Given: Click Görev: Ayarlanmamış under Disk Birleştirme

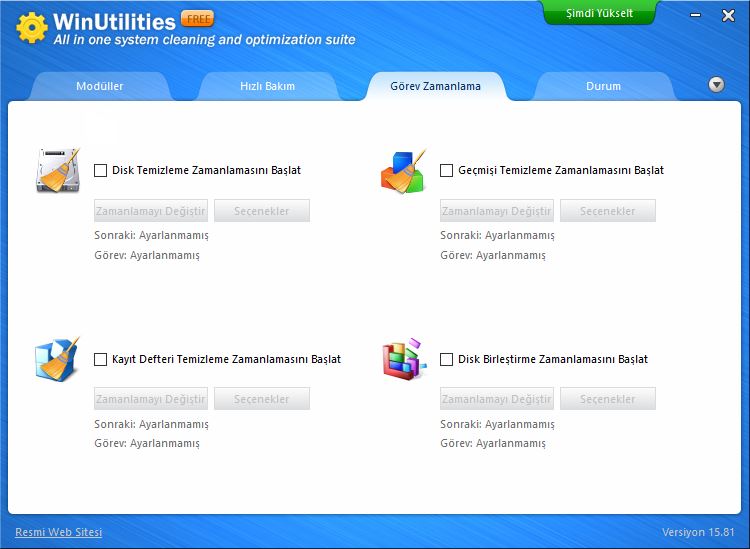Looking at the screenshot, I should tap(493, 443).
